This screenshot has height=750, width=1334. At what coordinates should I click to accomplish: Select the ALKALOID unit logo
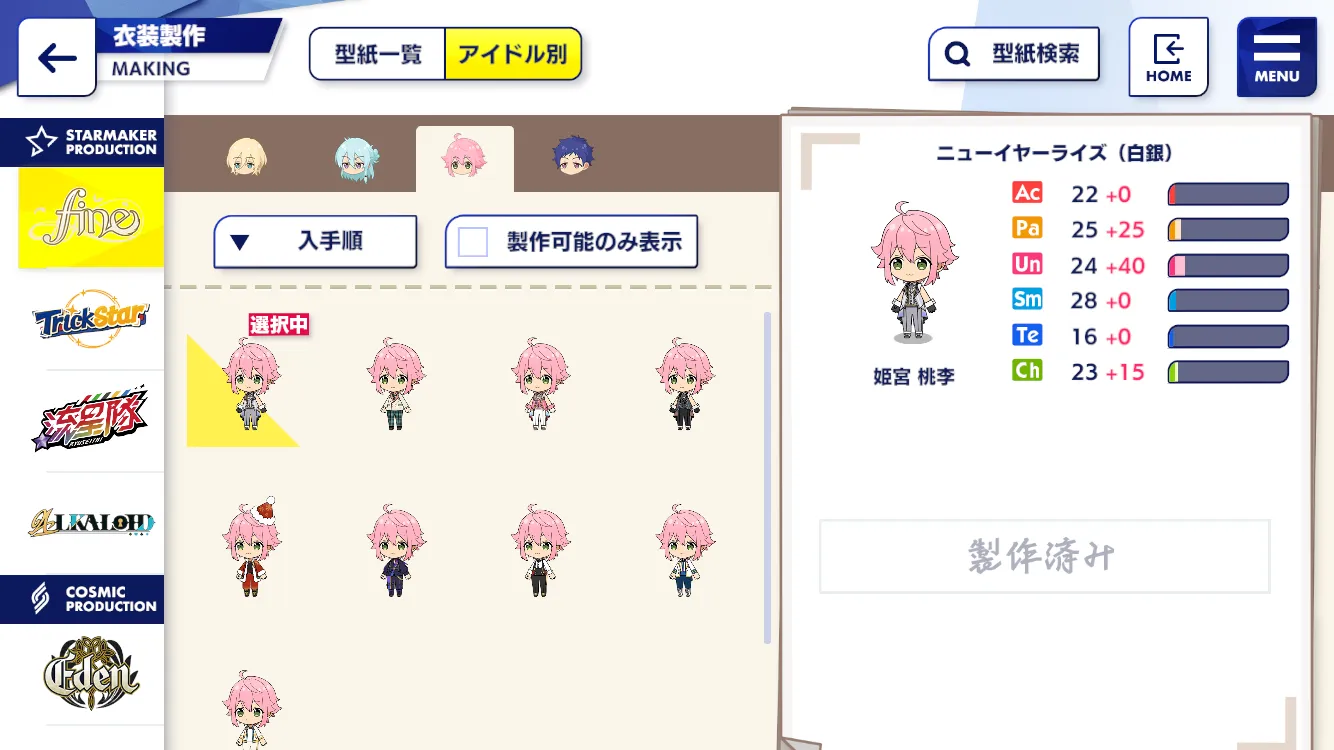click(91, 523)
